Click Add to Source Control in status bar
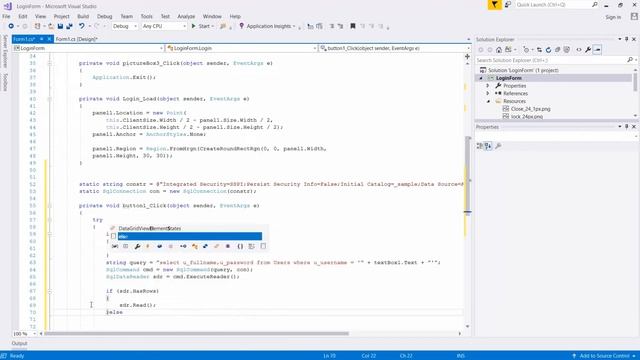The height and width of the screenshot is (360, 640). tap(604, 356)
